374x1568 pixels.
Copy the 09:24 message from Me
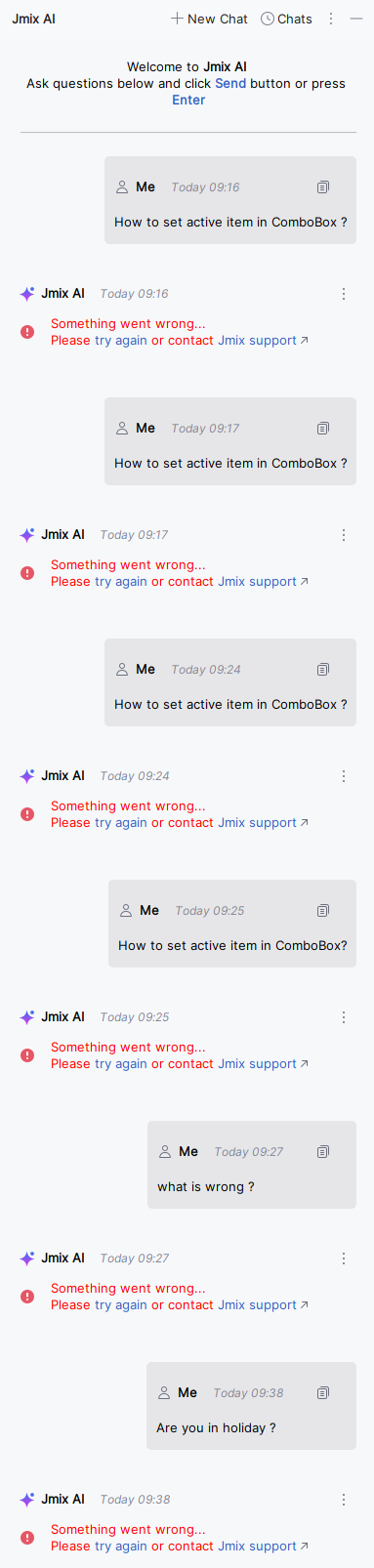click(x=323, y=670)
